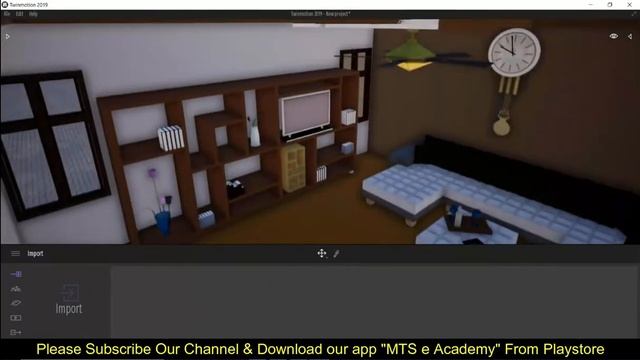
Task: Click the TV screen in the viewport
Action: tap(305, 113)
